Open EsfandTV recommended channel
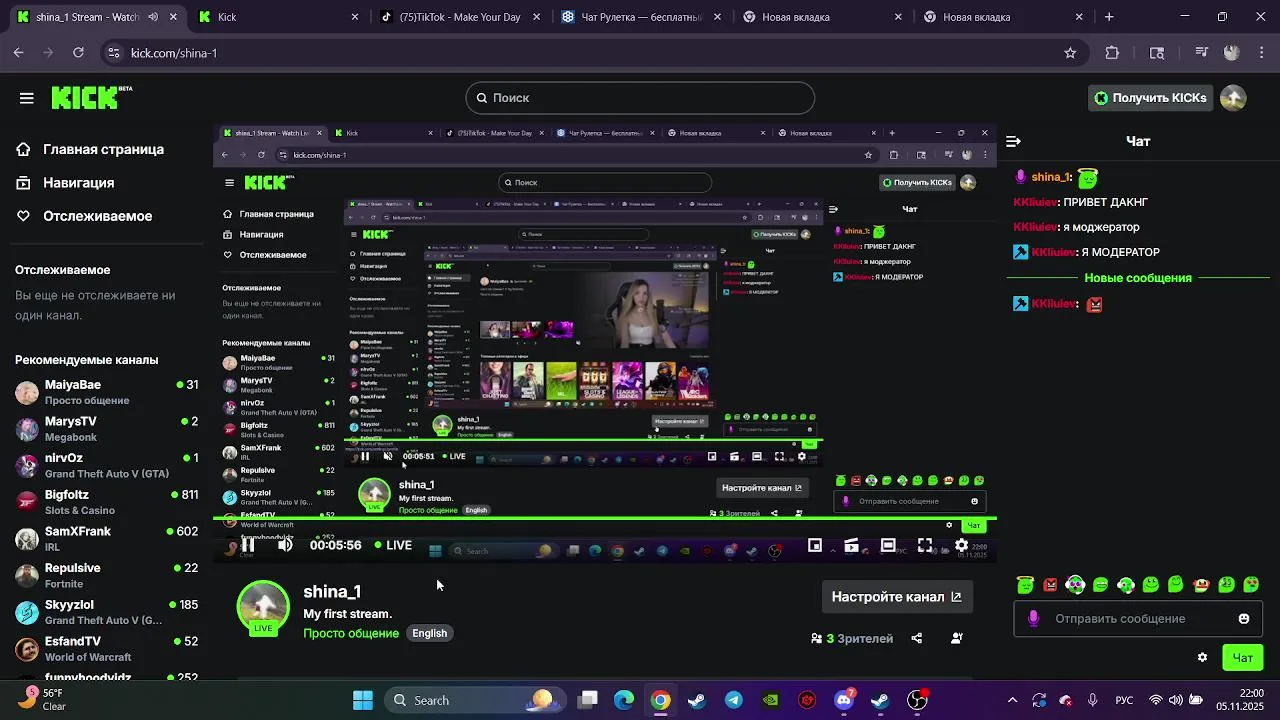Viewport: 1280px width, 720px height. (x=107, y=649)
